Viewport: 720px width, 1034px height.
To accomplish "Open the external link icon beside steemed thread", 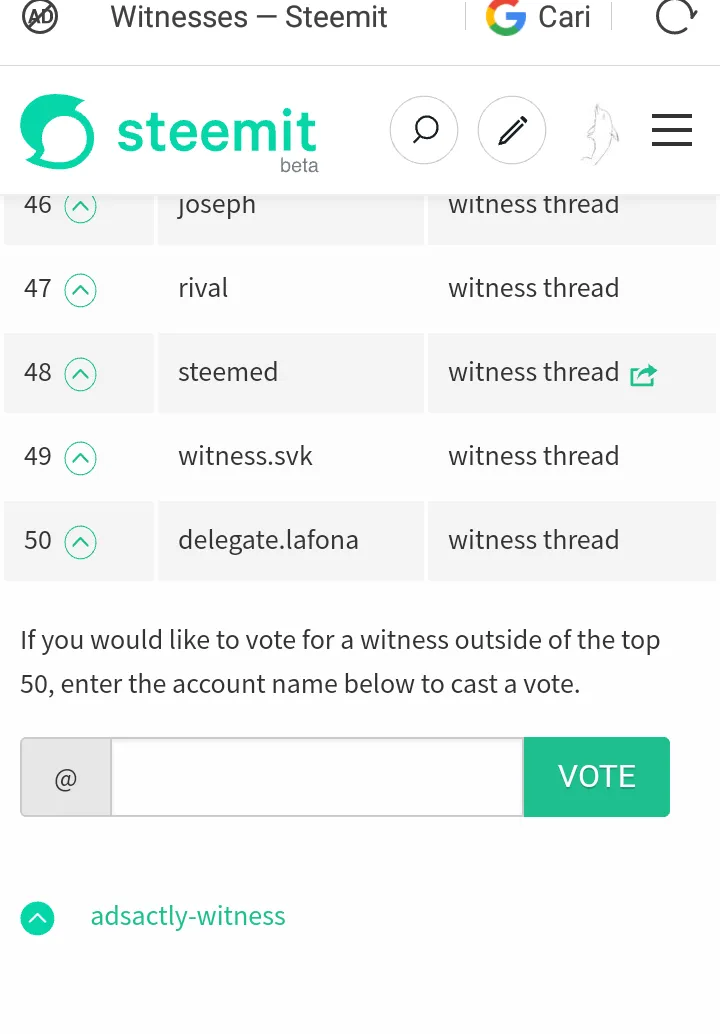I will (x=644, y=375).
